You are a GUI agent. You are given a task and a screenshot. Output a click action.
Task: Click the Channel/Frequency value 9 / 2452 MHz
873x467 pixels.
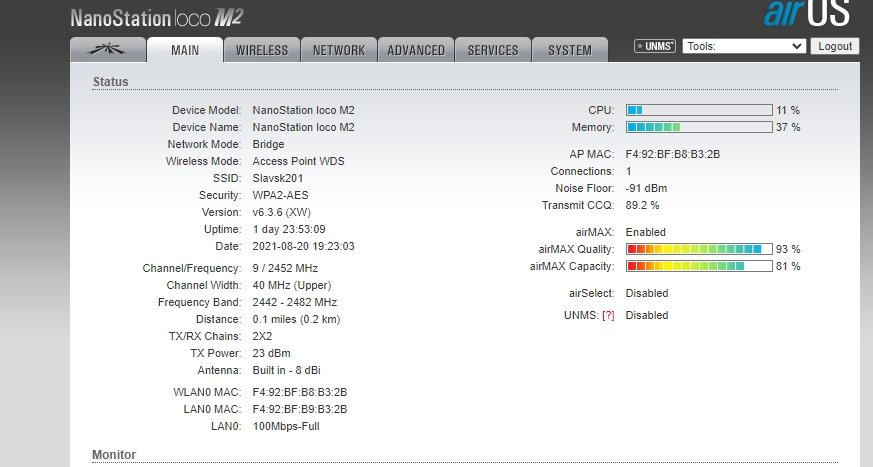285,268
